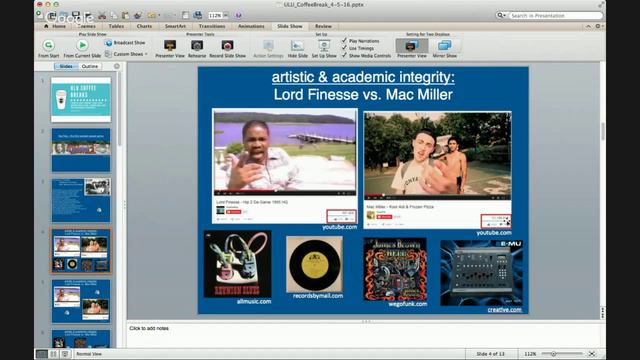Image resolution: width=640 pixels, height=360 pixels.
Task: Open the Themes tab
Action: coord(87,26)
